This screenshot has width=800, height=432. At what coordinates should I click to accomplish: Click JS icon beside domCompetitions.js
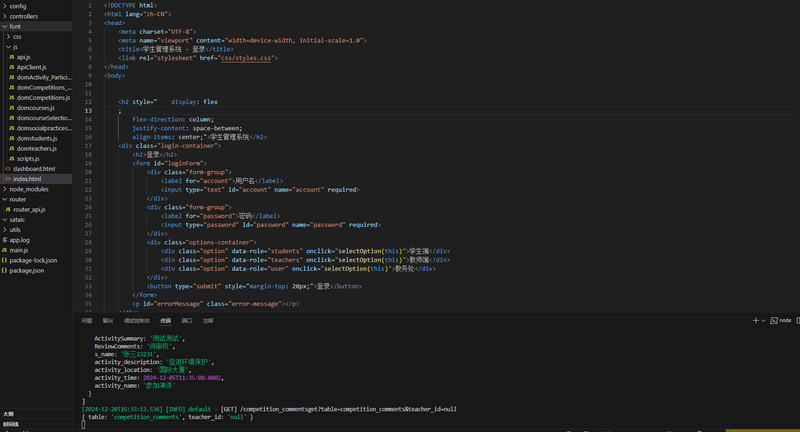[11, 97]
